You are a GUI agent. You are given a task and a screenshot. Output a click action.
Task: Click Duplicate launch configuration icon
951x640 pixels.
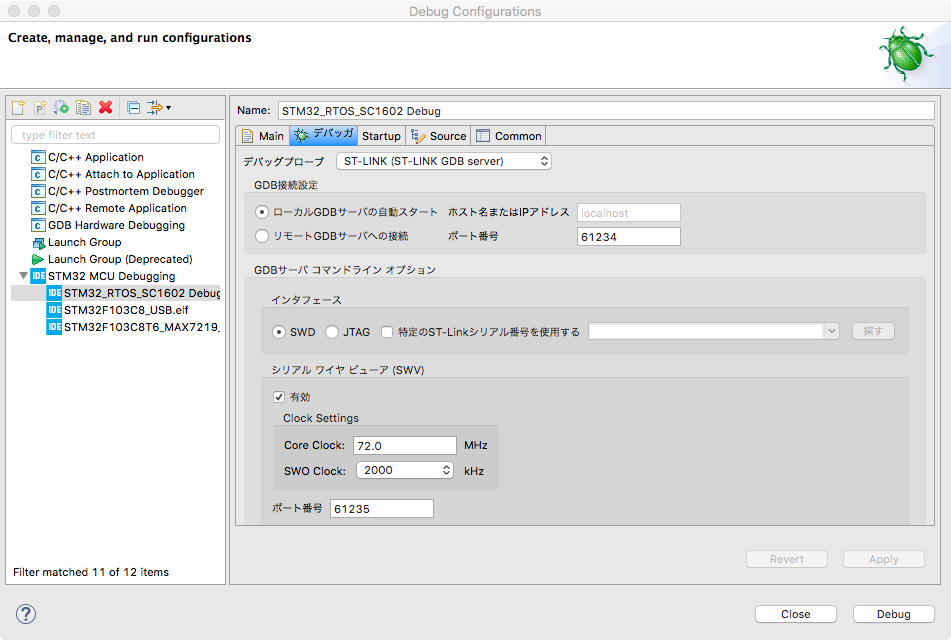(x=83, y=107)
